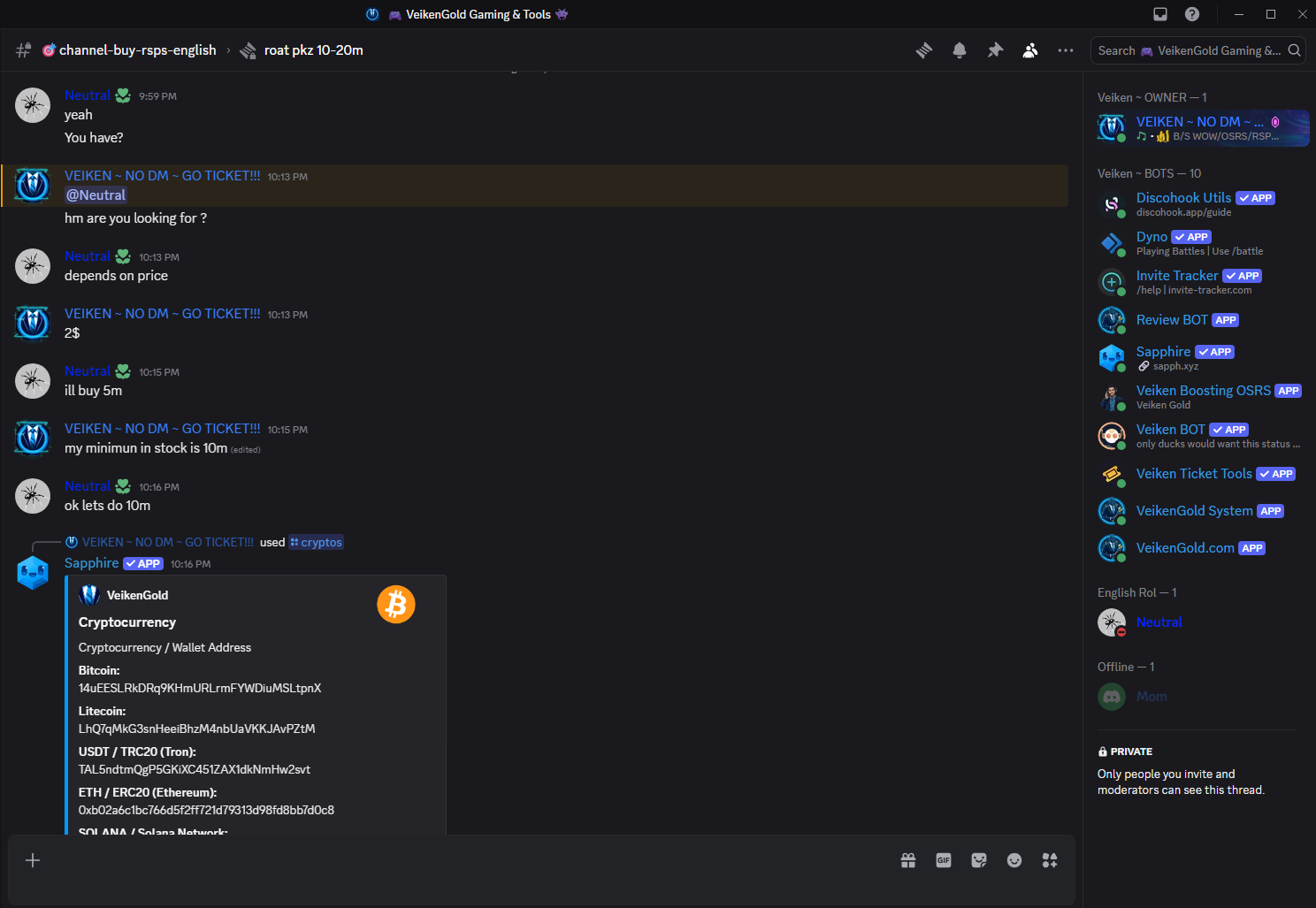Open the Inbox icon in title bar

[1160, 14]
